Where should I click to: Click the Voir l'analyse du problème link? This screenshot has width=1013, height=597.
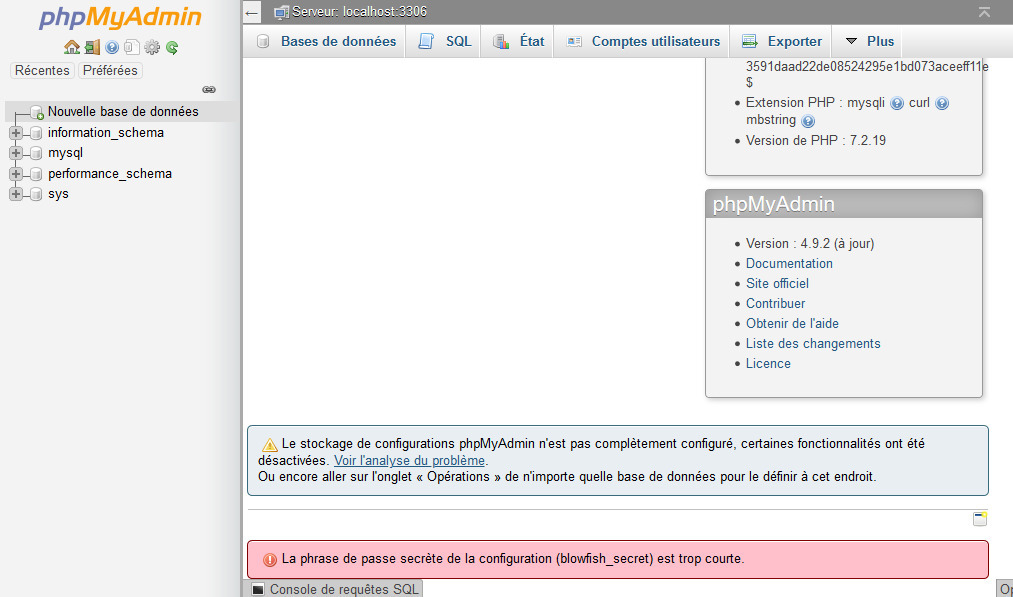click(409, 461)
